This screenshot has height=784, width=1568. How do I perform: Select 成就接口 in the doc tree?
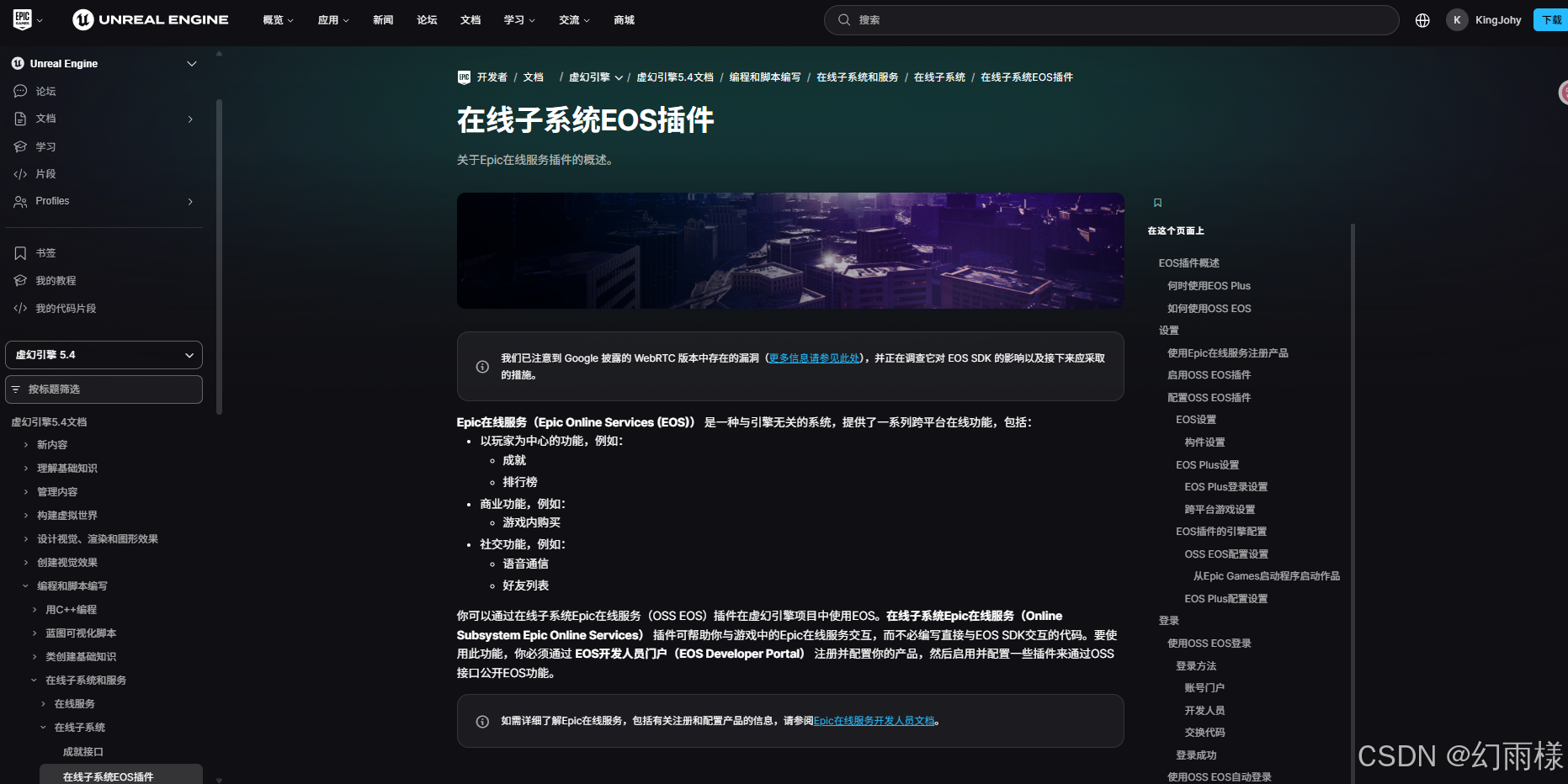coord(83,752)
